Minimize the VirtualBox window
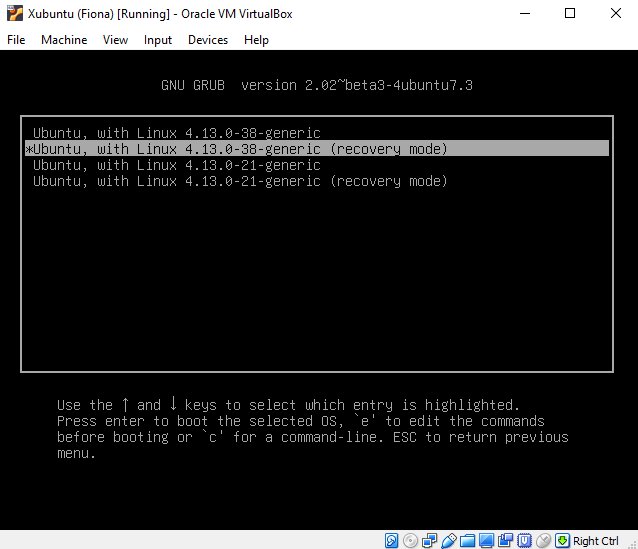The height and width of the screenshot is (549, 638). [x=525, y=13]
